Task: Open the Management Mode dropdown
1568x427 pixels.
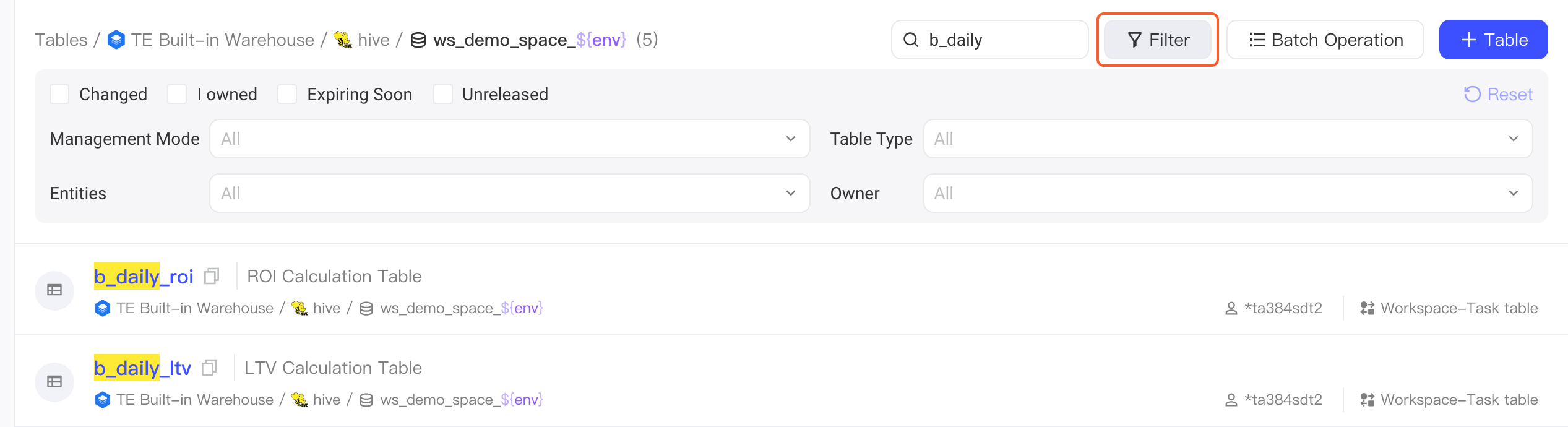Action: point(510,139)
